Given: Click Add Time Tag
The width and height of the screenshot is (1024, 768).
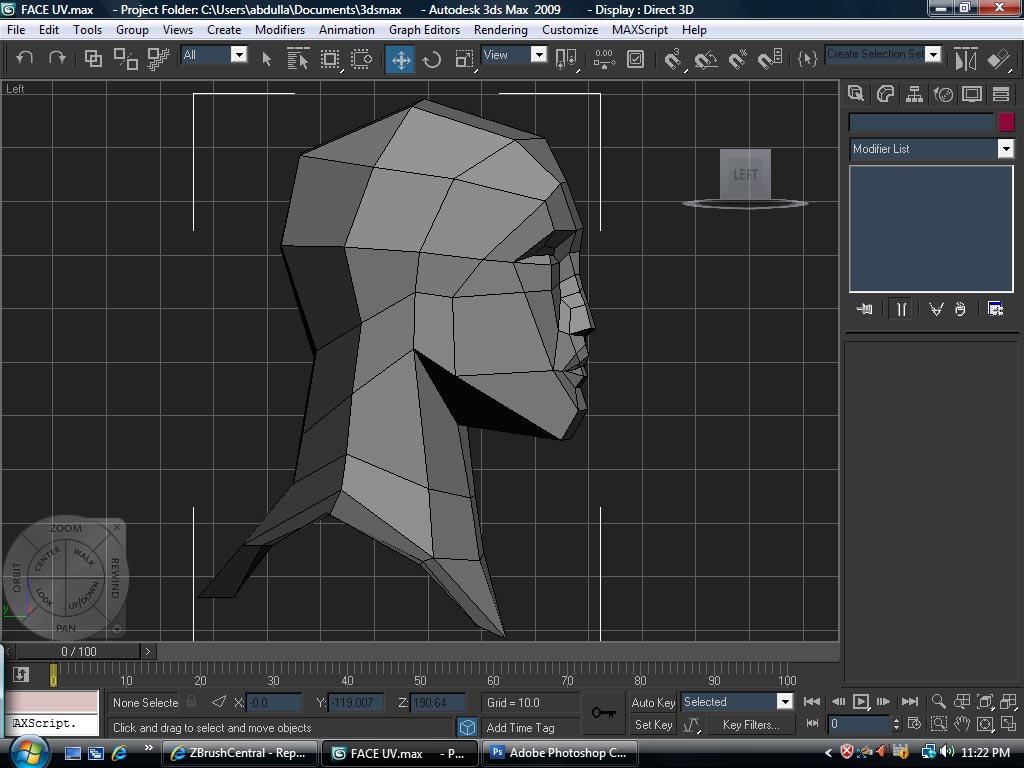Looking at the screenshot, I should pos(520,728).
